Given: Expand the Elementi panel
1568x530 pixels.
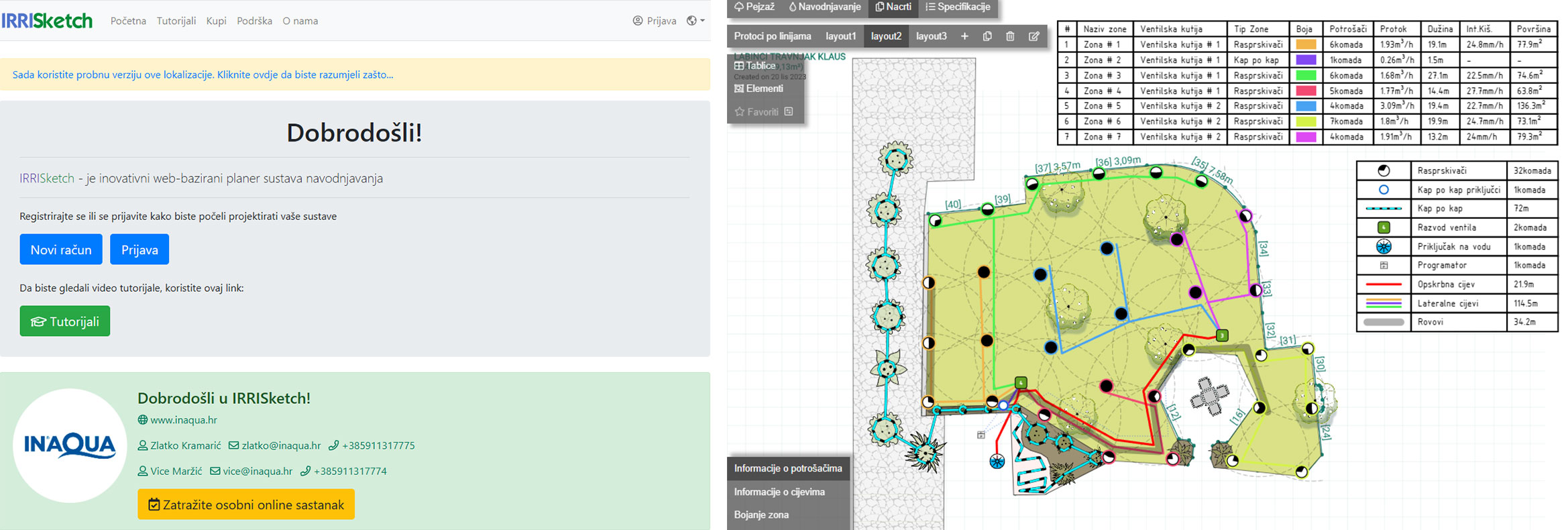Looking at the screenshot, I should point(759,89).
